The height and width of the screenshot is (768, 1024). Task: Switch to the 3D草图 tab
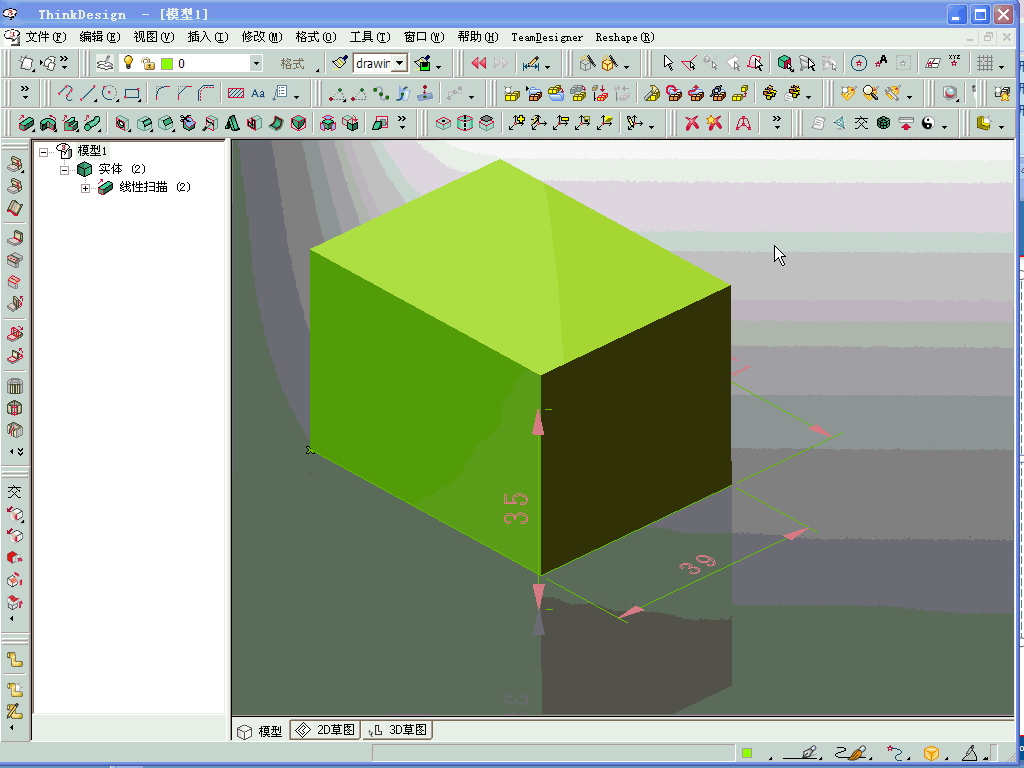coord(398,730)
